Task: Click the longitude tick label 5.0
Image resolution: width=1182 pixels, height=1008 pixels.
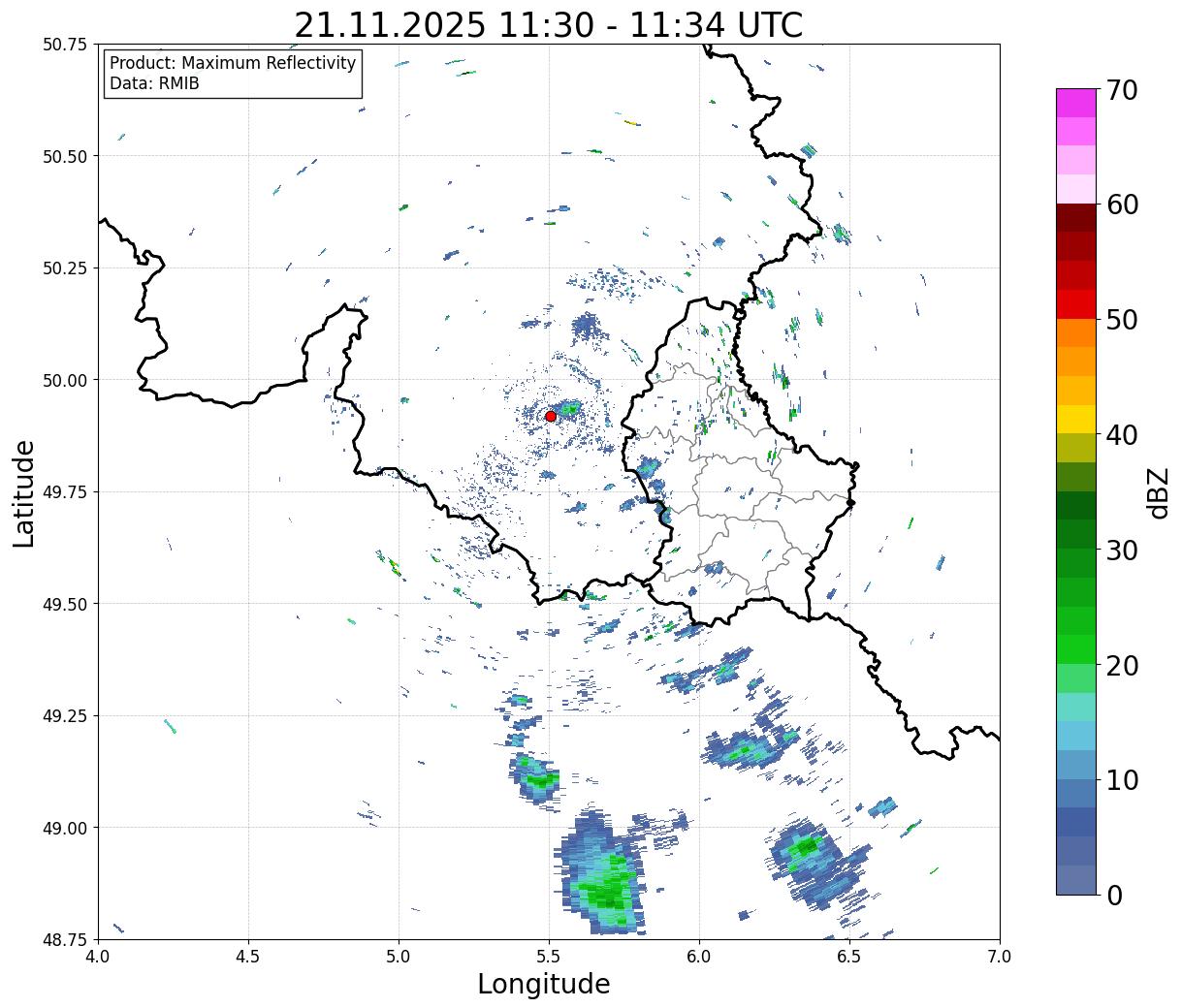Action: click(x=399, y=956)
